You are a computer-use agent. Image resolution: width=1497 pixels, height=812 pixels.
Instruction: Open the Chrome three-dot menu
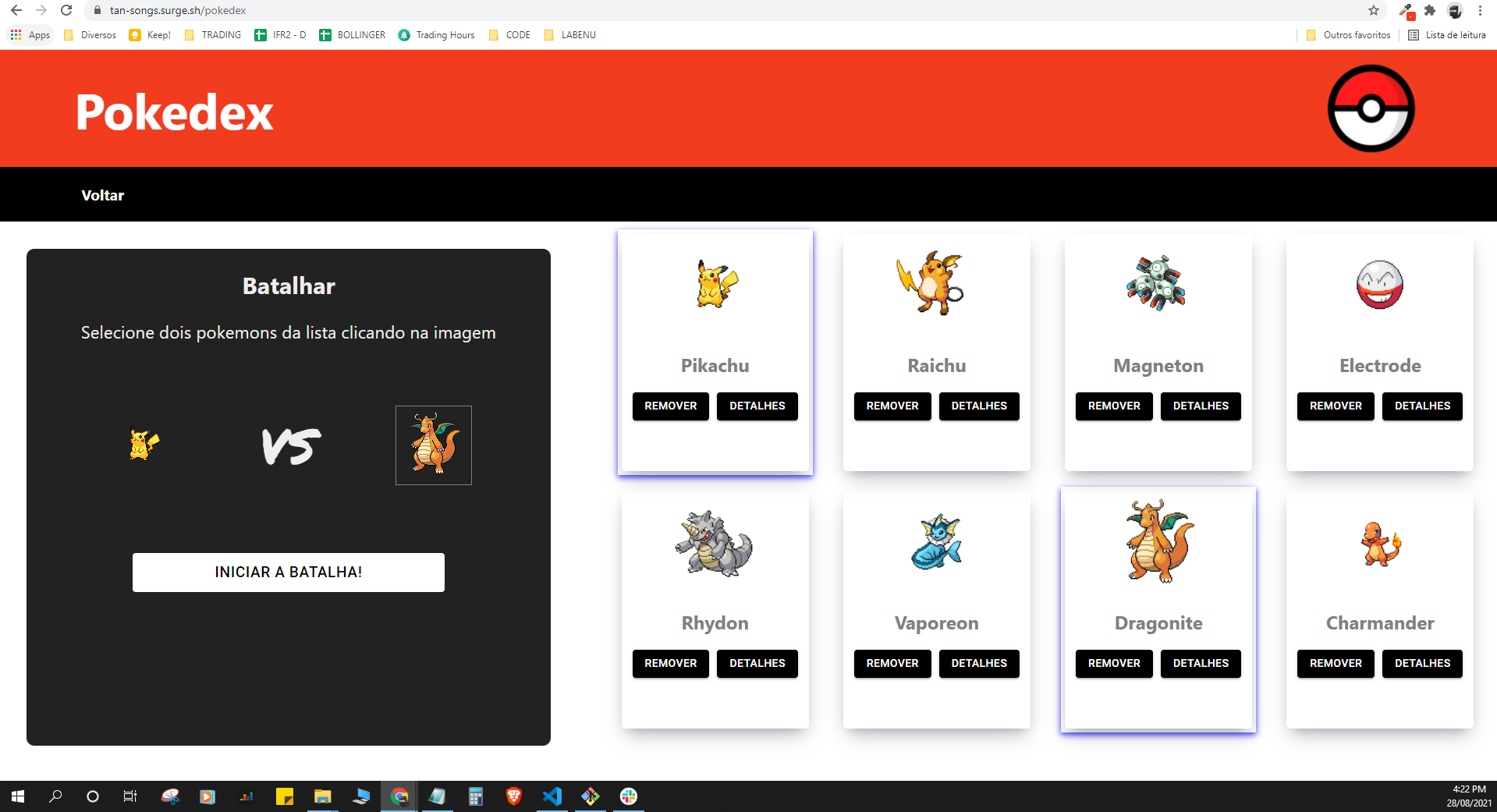click(x=1480, y=11)
